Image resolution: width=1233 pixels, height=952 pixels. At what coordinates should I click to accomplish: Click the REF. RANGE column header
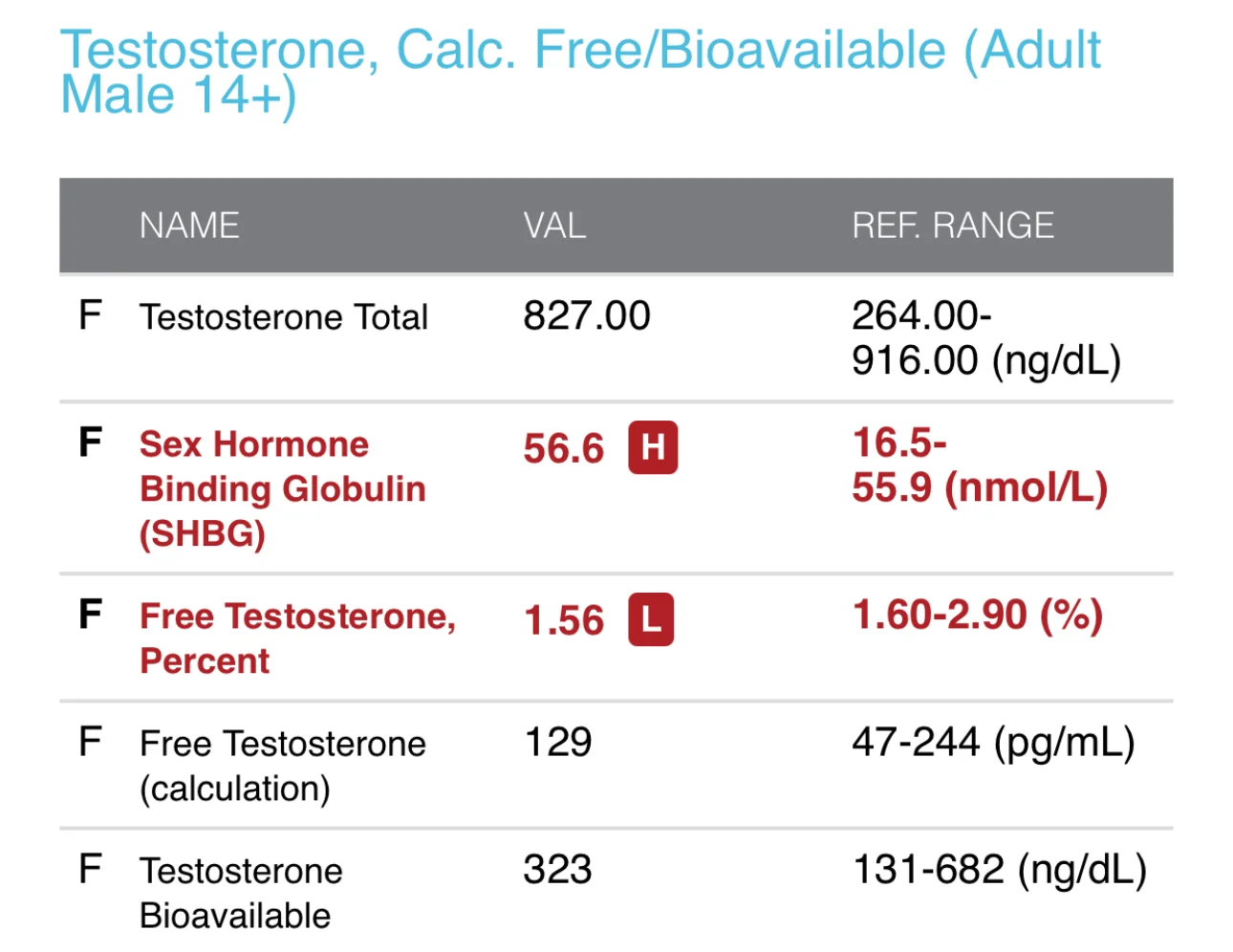point(953,226)
